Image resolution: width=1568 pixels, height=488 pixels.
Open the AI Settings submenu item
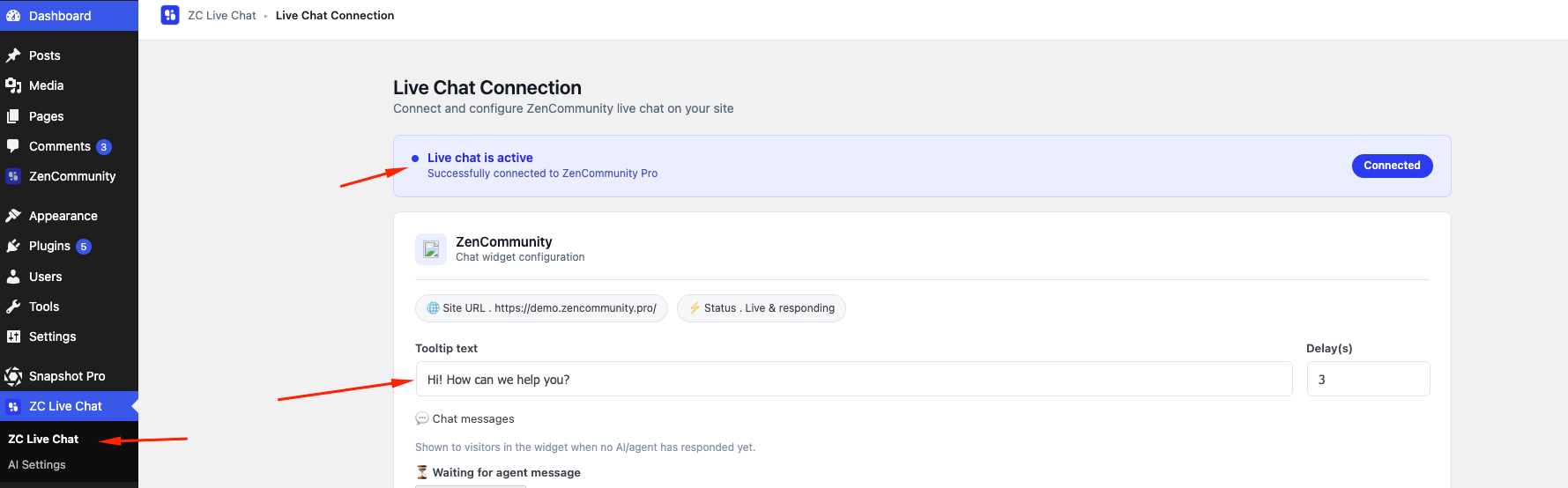pos(37,464)
